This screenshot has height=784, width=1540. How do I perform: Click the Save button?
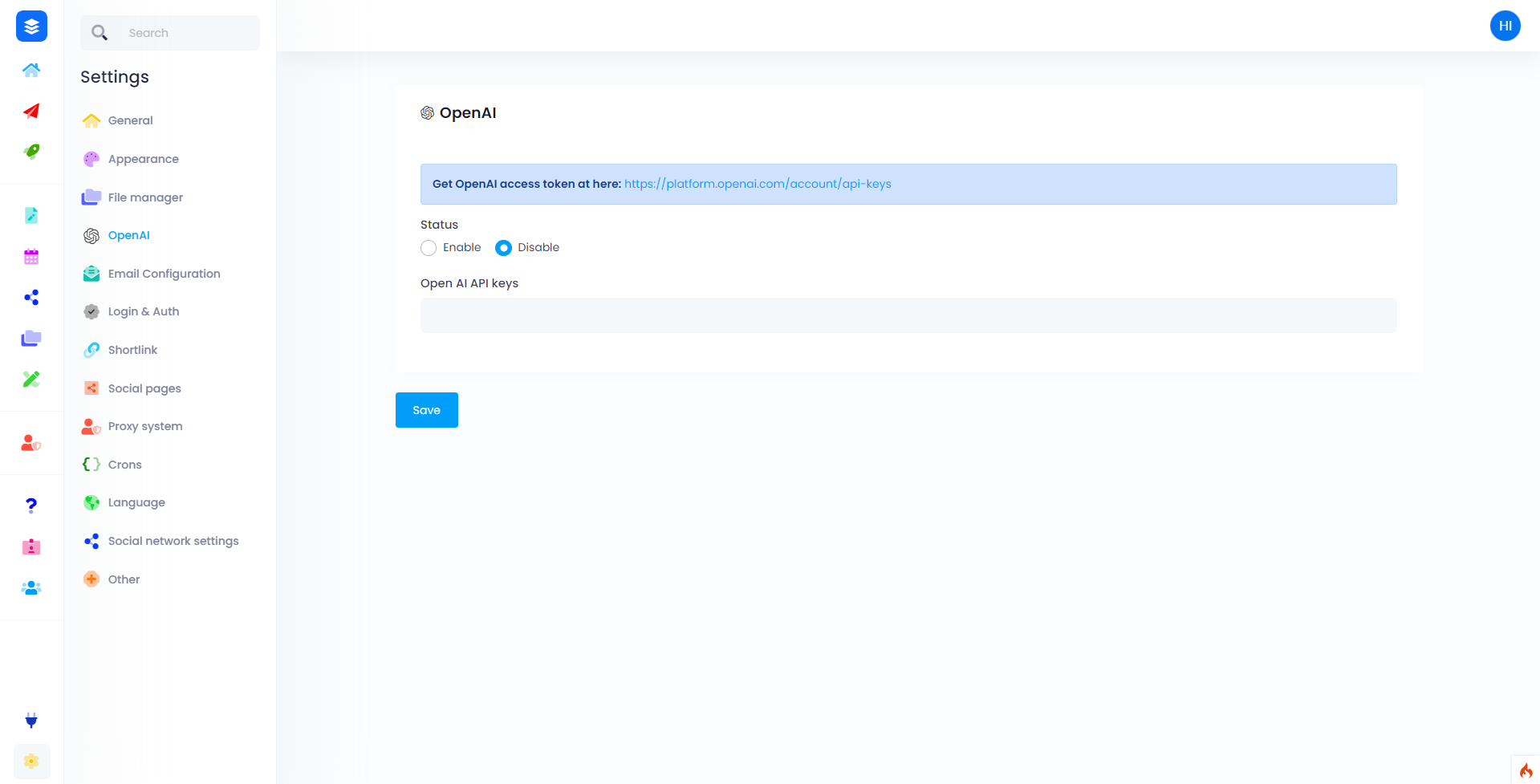(x=427, y=410)
